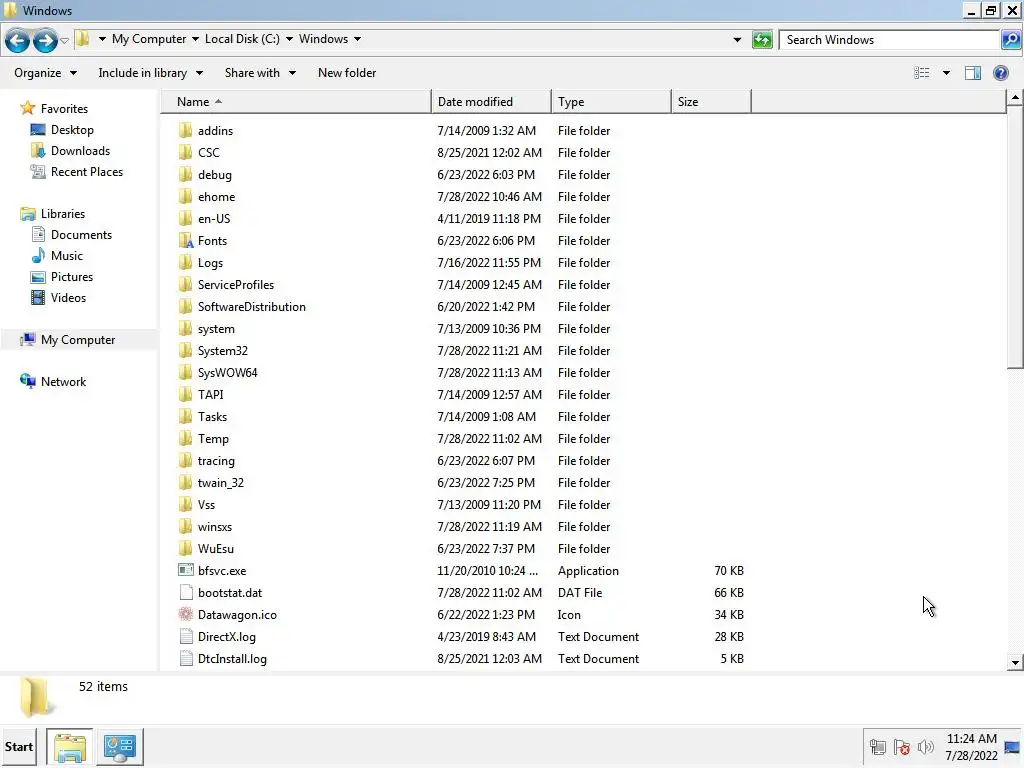Image resolution: width=1024 pixels, height=768 pixels.
Task: Click the Action Center flag tray icon
Action: (x=902, y=747)
